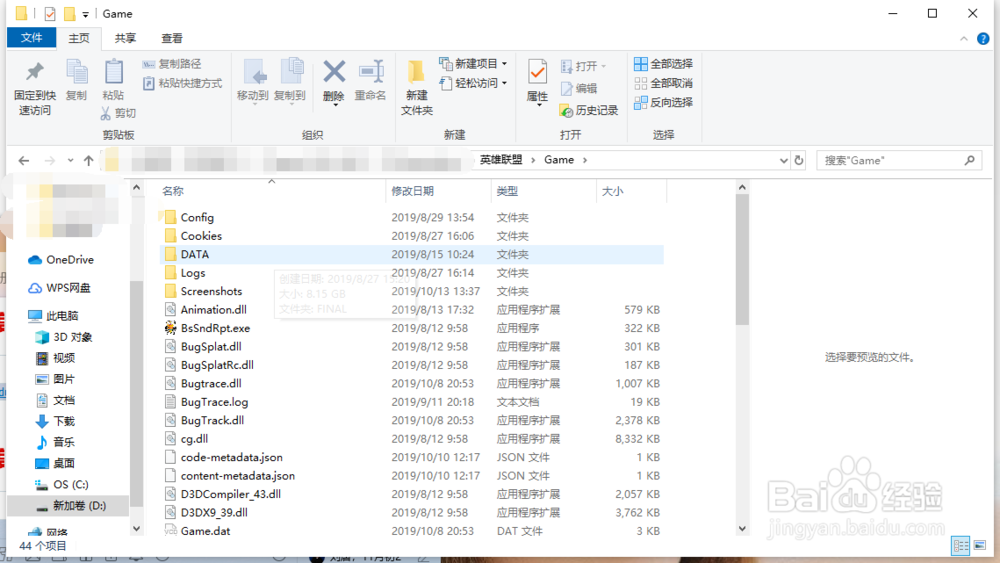The height and width of the screenshot is (563, 1000).
Task: Select OneDrive in navigation pane
Action: (61, 260)
